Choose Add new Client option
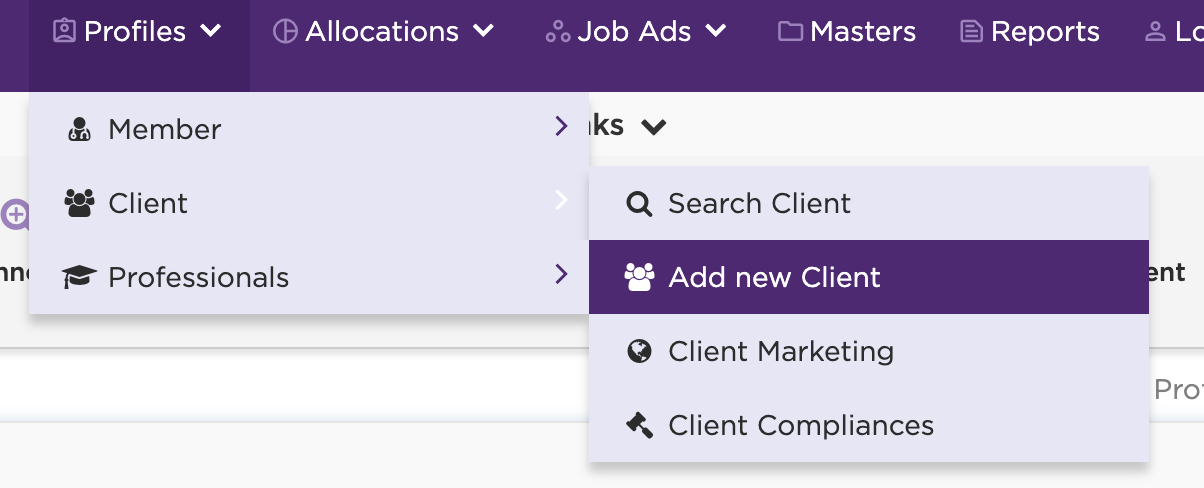This screenshot has width=1204, height=488. [869, 277]
